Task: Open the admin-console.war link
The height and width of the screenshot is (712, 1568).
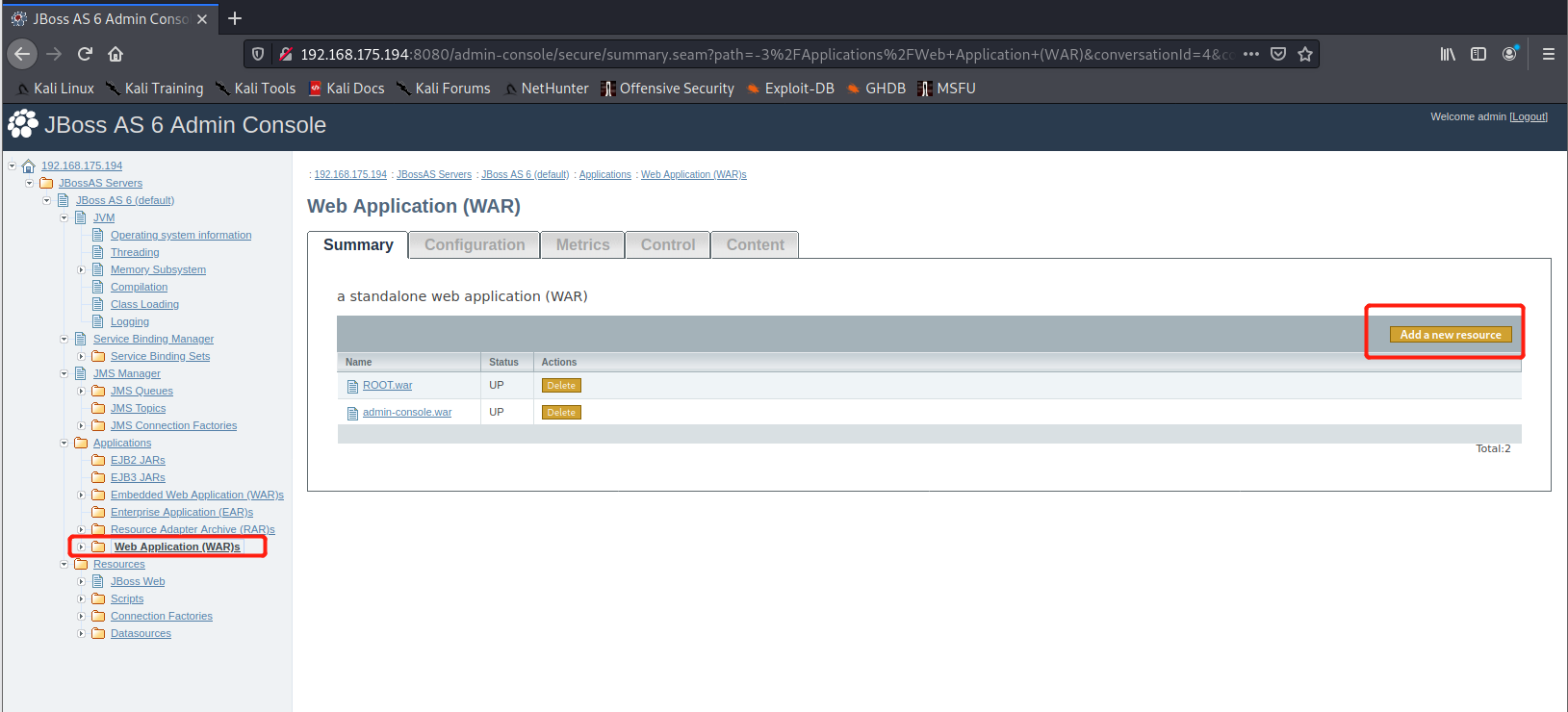Action: coord(407,412)
